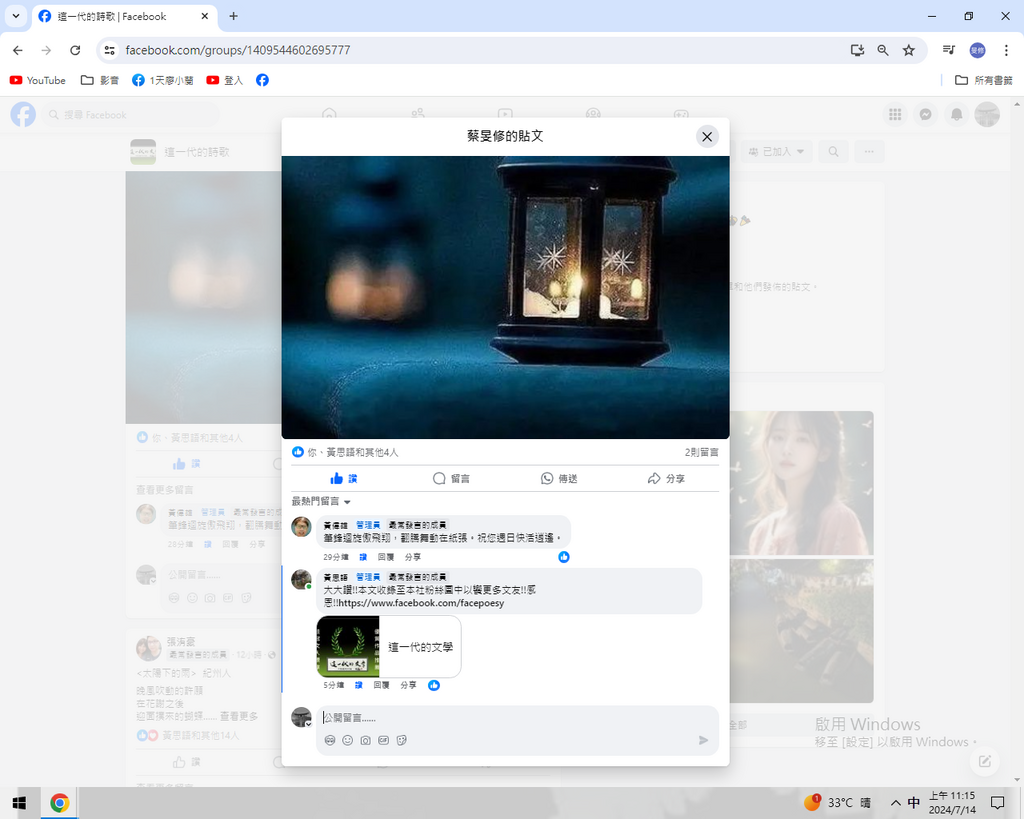The image size is (1024, 819).
Task: Click the 留言 comment button
Action: click(x=451, y=479)
